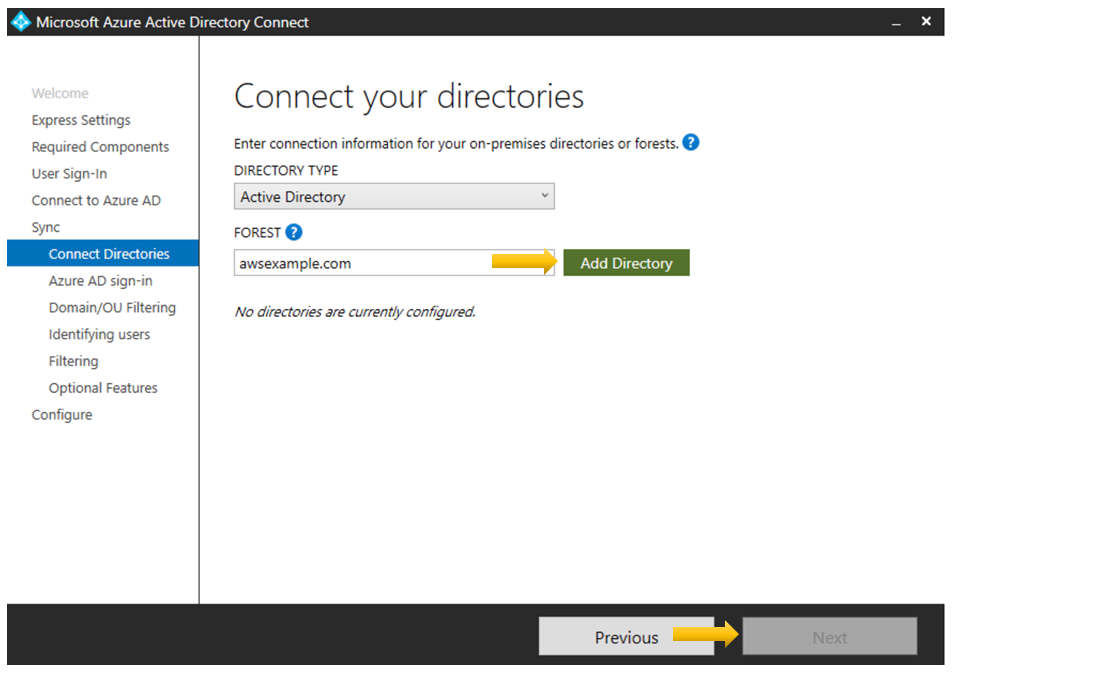The image size is (1104, 678).
Task: Click the Add Directory button
Action: tap(625, 263)
